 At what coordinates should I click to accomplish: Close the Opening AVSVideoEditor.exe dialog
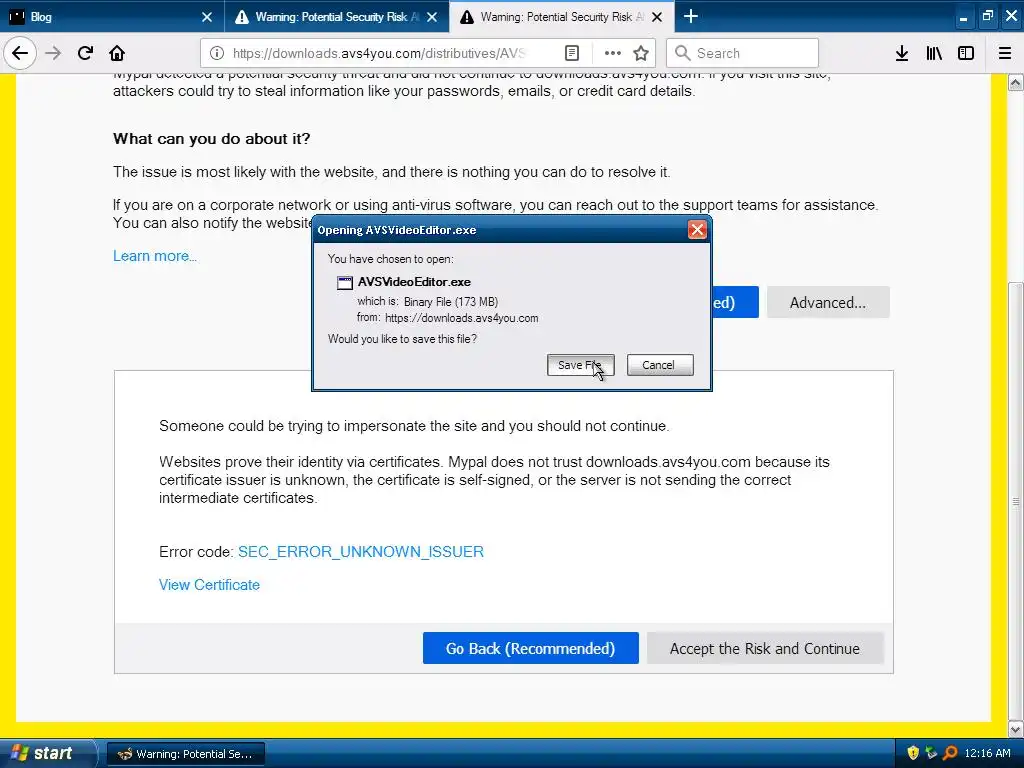pyautogui.click(x=697, y=230)
